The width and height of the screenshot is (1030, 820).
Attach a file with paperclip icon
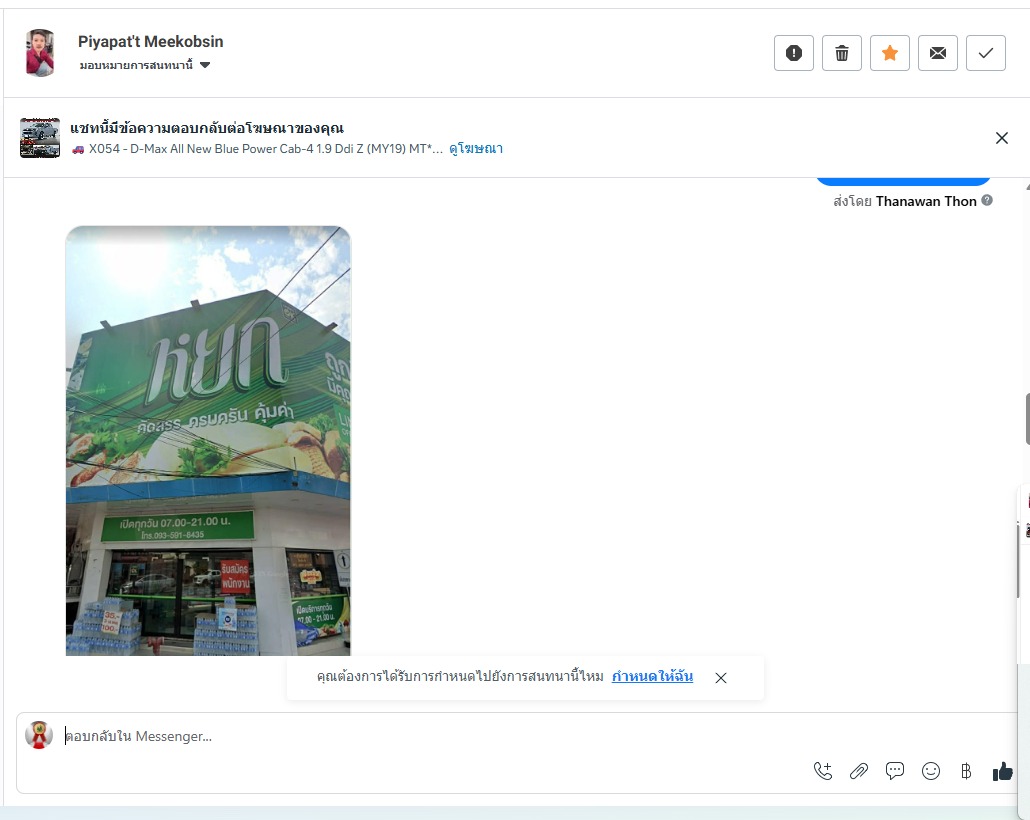pos(859,771)
